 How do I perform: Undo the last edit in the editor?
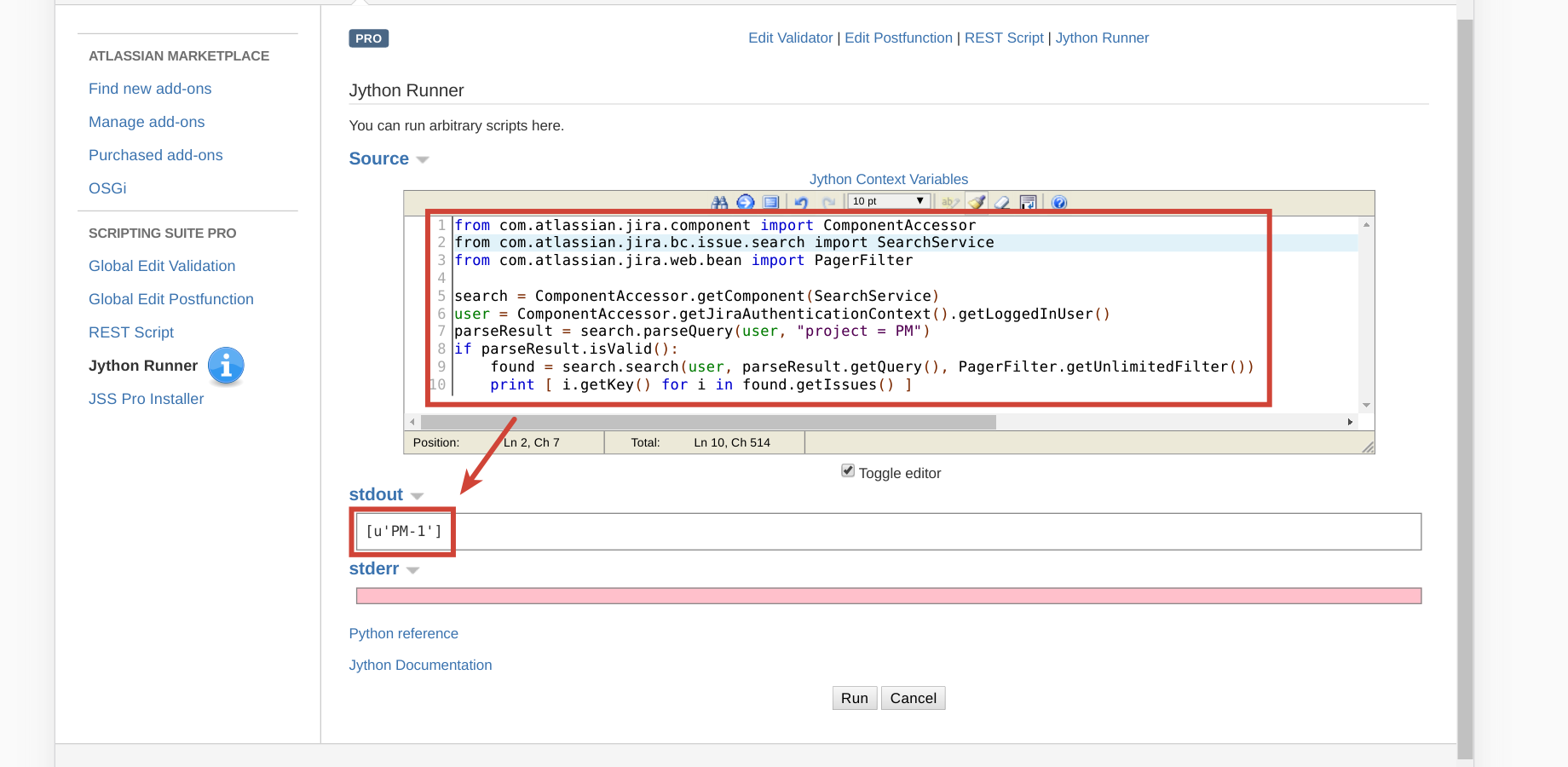(801, 202)
